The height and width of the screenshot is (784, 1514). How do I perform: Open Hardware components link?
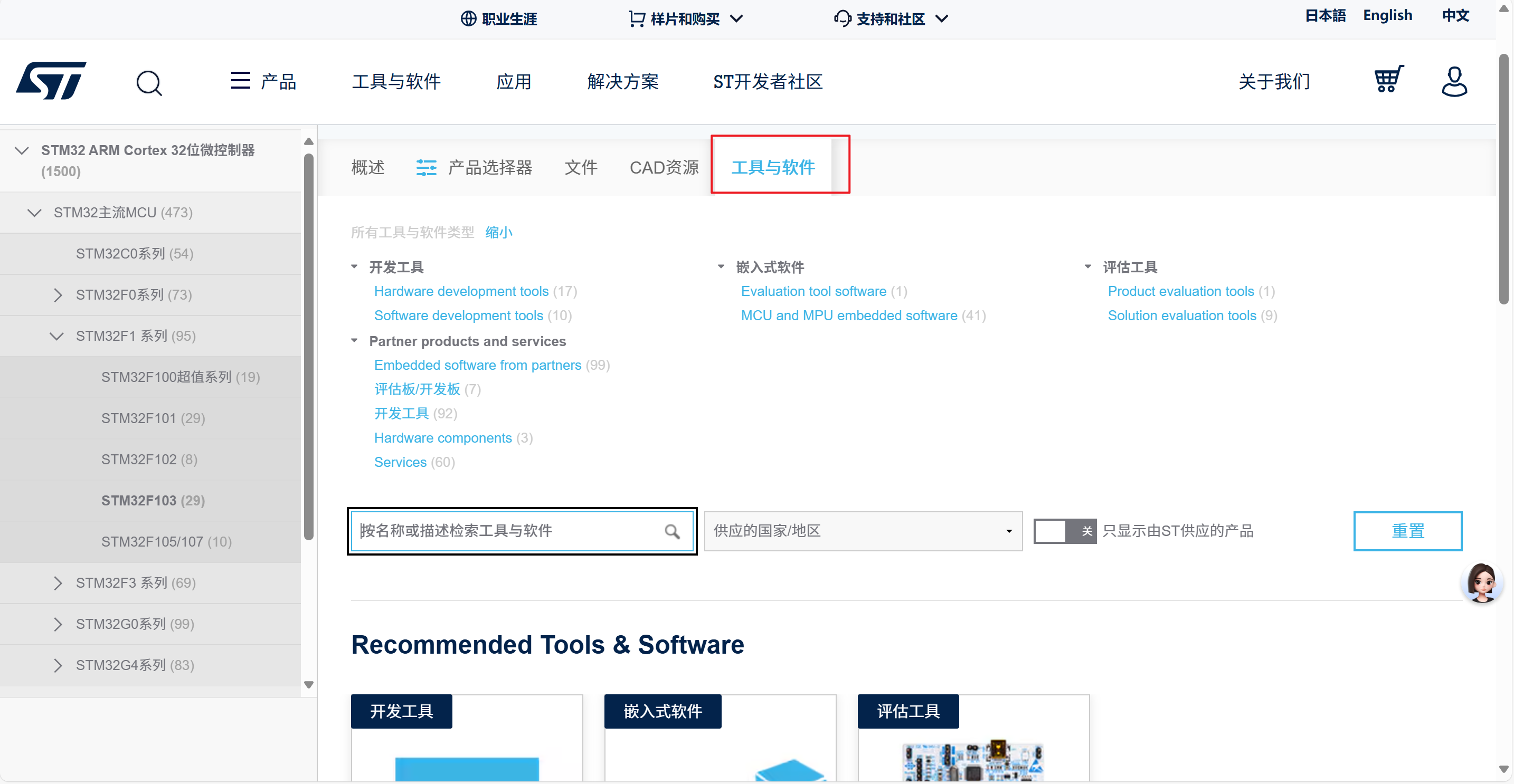coord(443,438)
